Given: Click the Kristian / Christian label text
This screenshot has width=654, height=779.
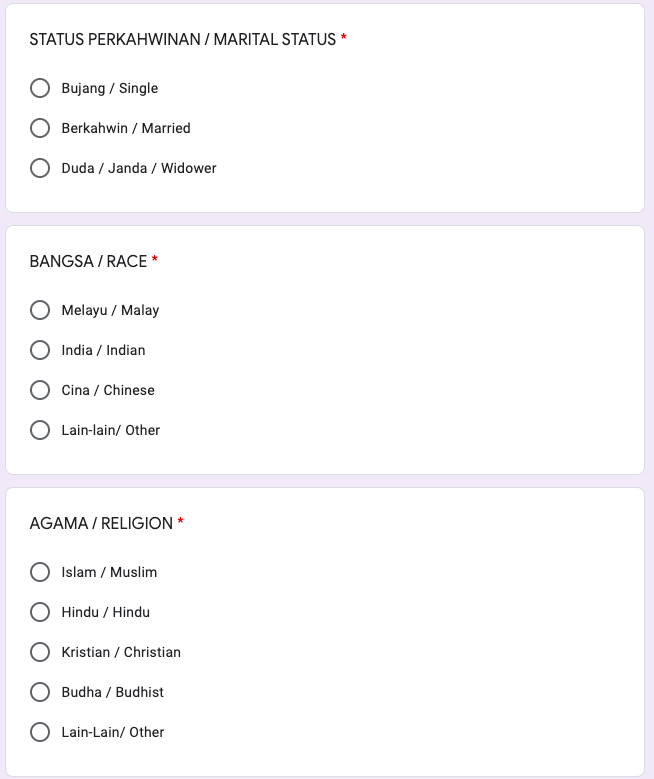Looking at the screenshot, I should point(121,652).
